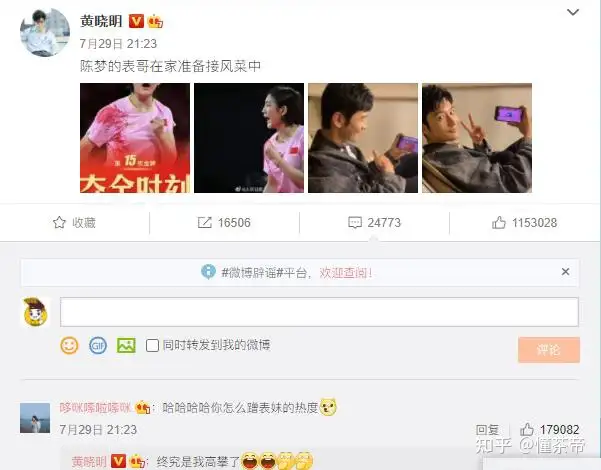Viewport: 601px width, 470px height.
Task: Click the favorite star icon (收藏)
Action: pyautogui.click(x=59, y=223)
